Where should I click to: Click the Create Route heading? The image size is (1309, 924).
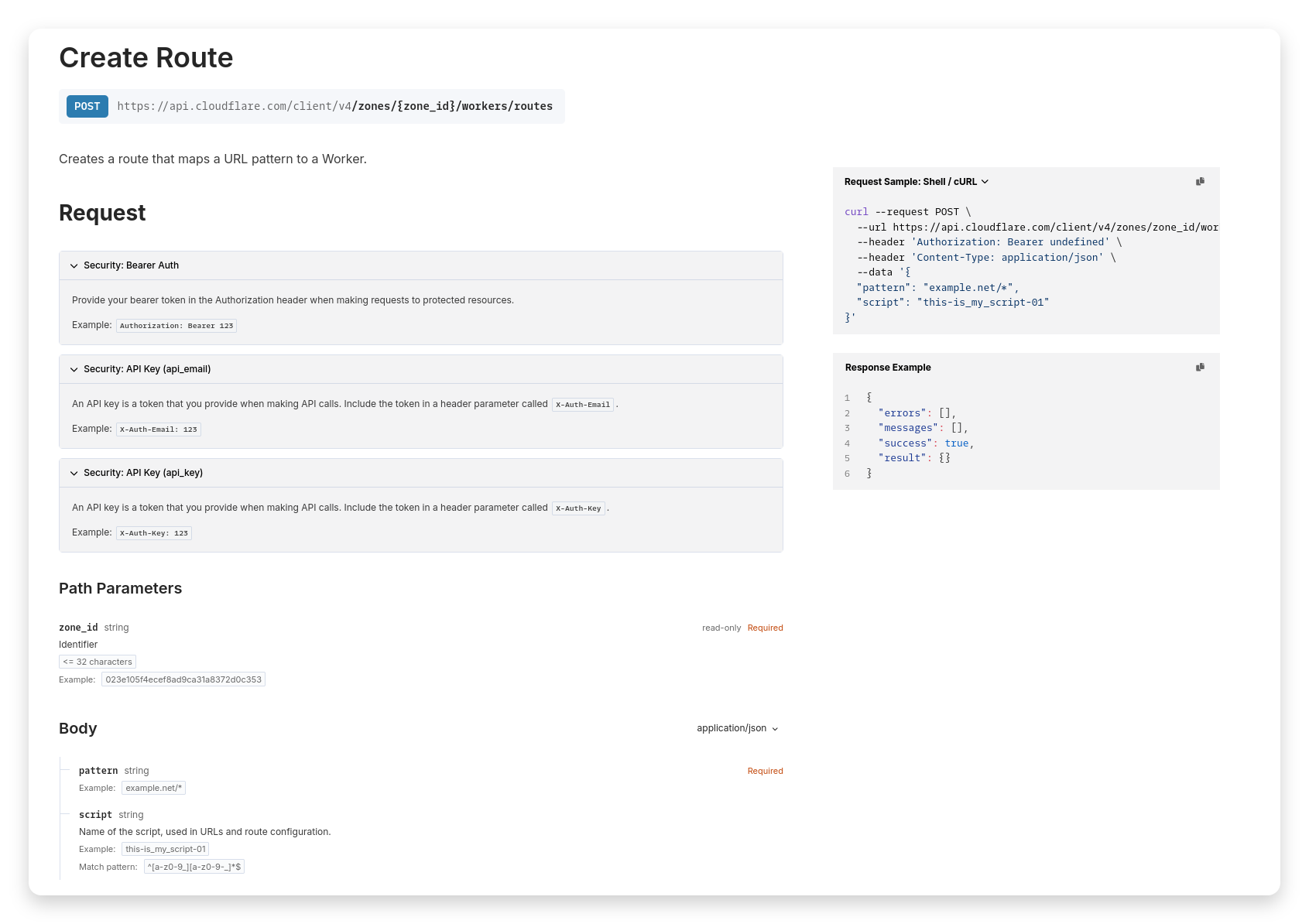coord(146,57)
